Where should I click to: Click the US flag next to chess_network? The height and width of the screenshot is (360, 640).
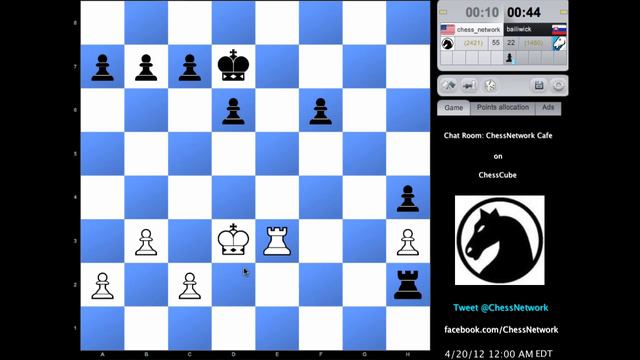[x=447, y=30]
